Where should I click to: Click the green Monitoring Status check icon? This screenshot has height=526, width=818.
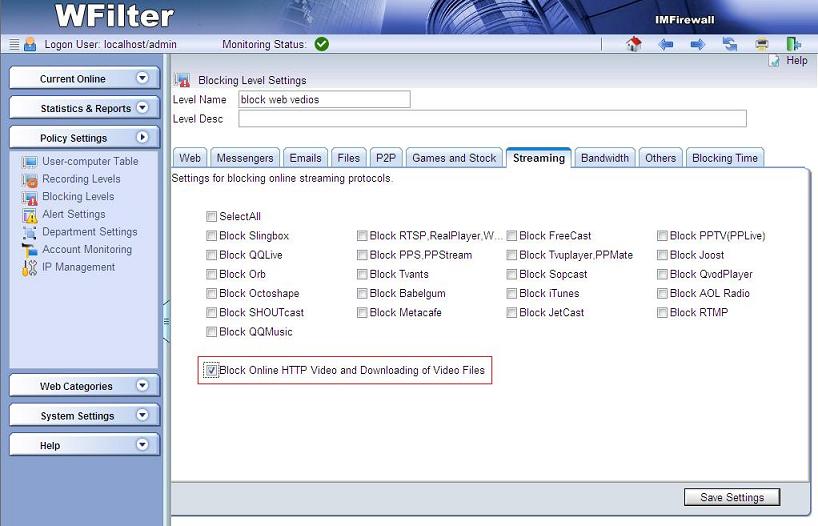322,44
